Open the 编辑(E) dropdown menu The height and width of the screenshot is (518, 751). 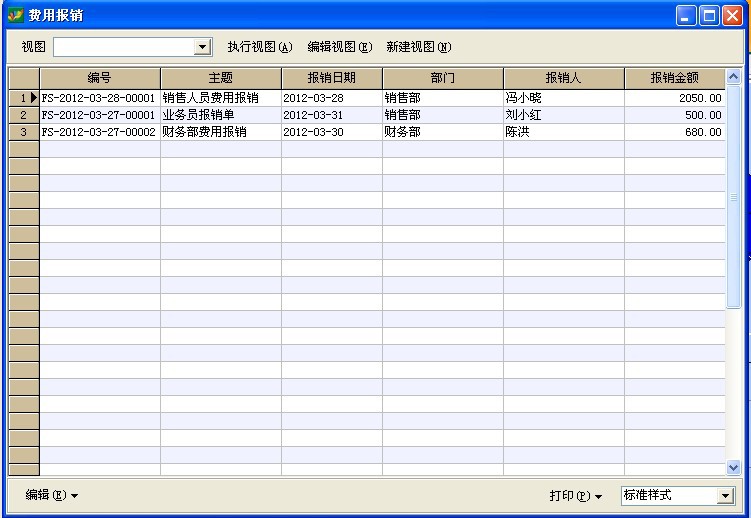(52, 495)
